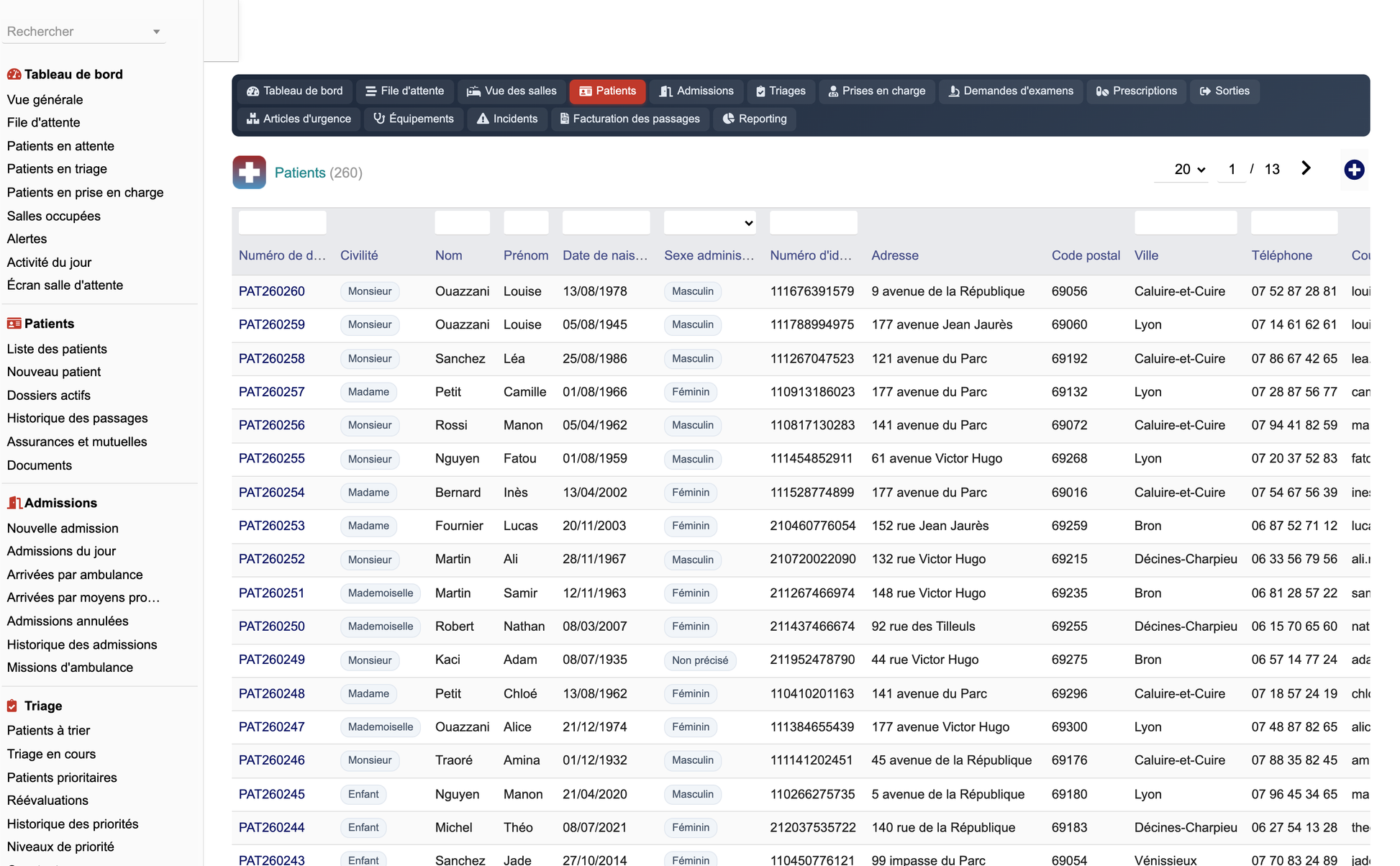Screen dimensions: 1400x866
Task: Click Mademoiselle badge in PAT260251 row
Action: 381,593
